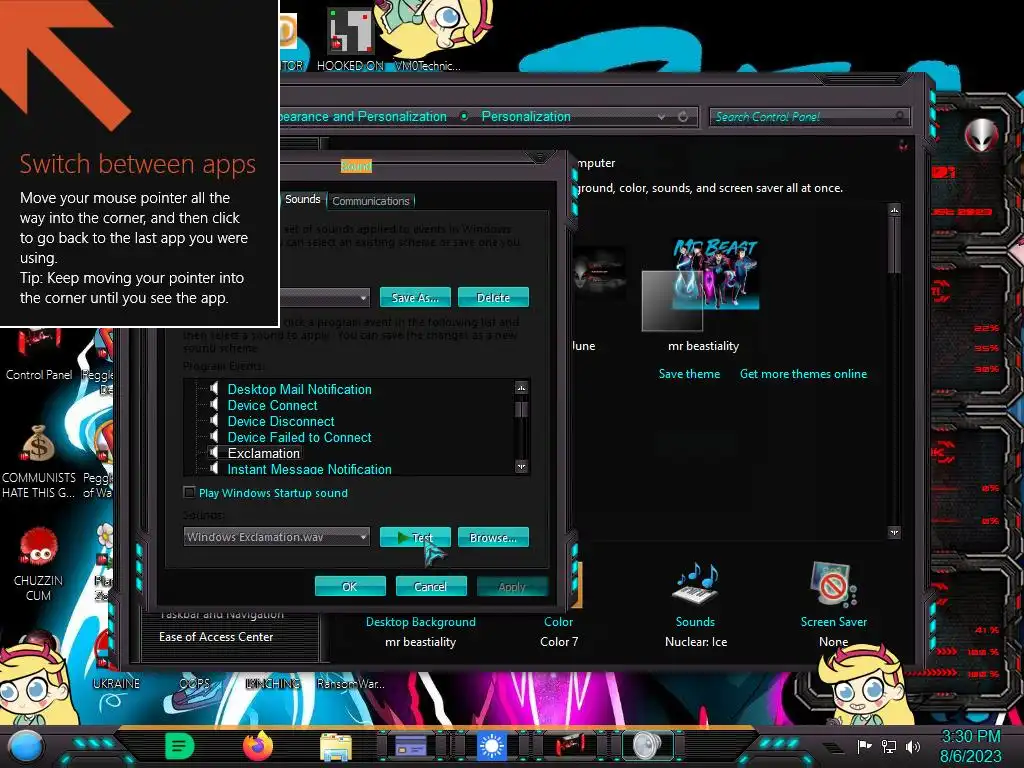Open the red fuzzy CHUZZIN desktop icon

click(39, 564)
